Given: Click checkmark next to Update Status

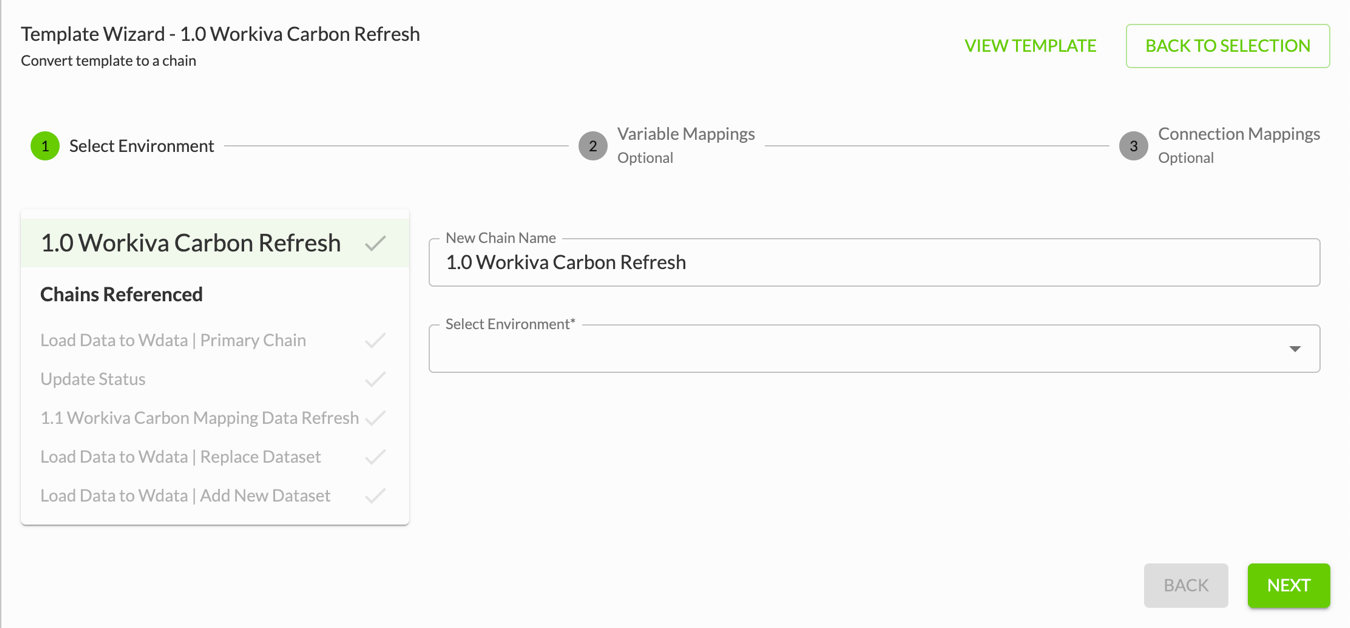Looking at the screenshot, I should pyautogui.click(x=376, y=380).
